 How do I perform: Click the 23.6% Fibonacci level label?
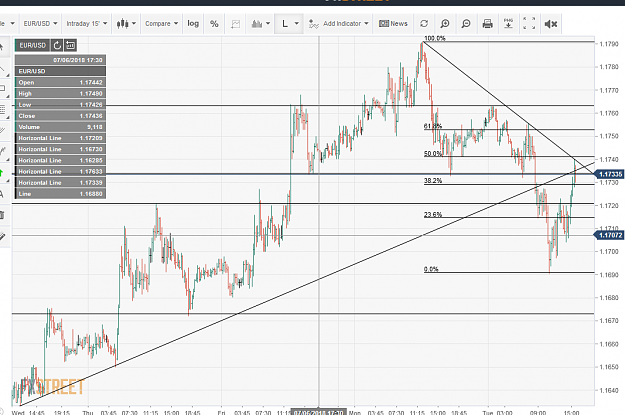click(x=433, y=214)
